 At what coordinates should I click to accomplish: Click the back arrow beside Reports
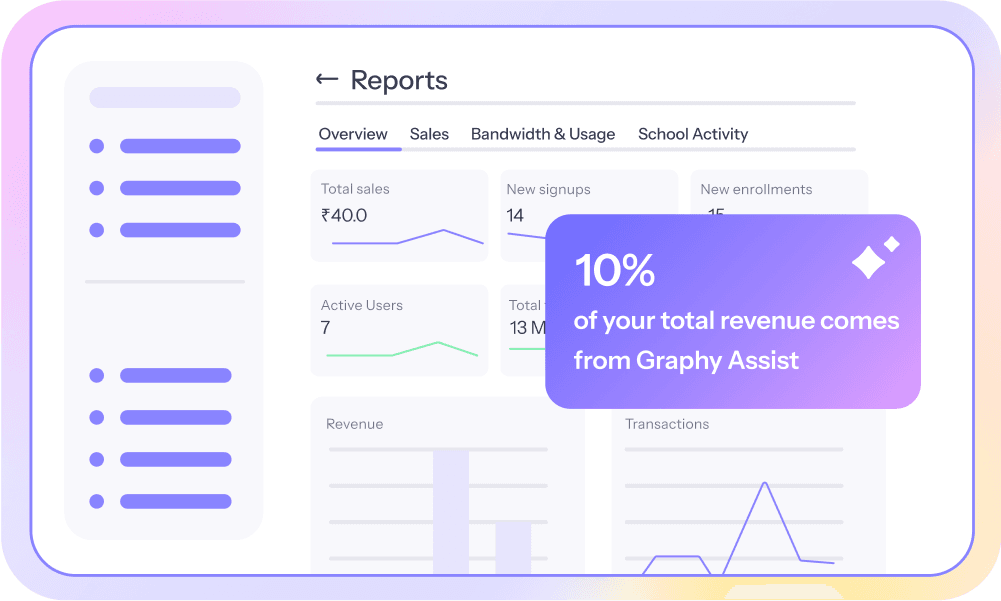click(327, 79)
